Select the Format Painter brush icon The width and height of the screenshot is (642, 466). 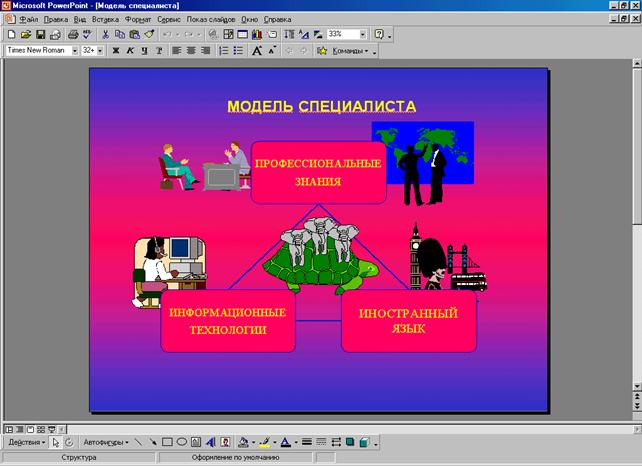point(149,34)
